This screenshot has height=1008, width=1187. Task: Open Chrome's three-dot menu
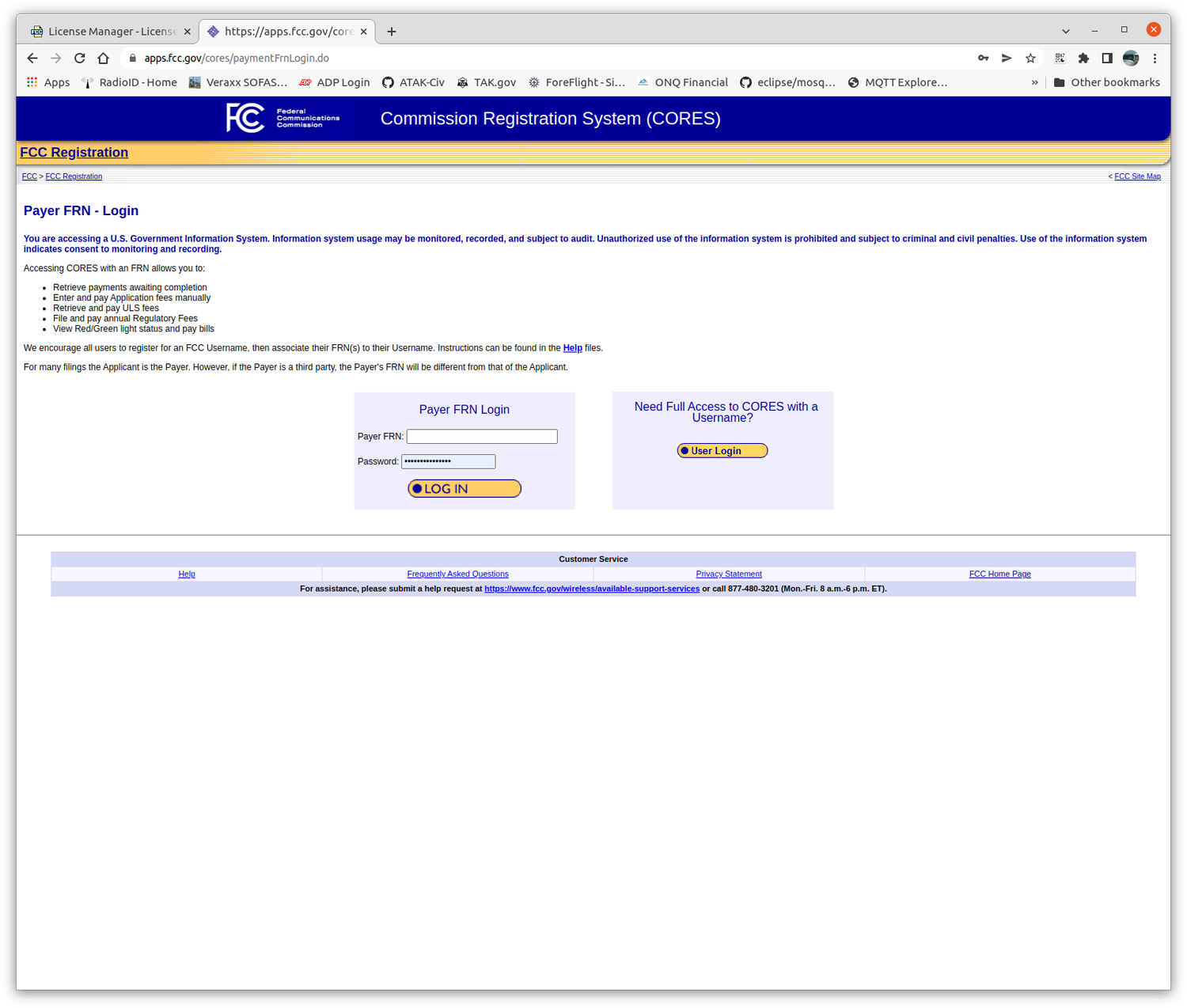1155,58
